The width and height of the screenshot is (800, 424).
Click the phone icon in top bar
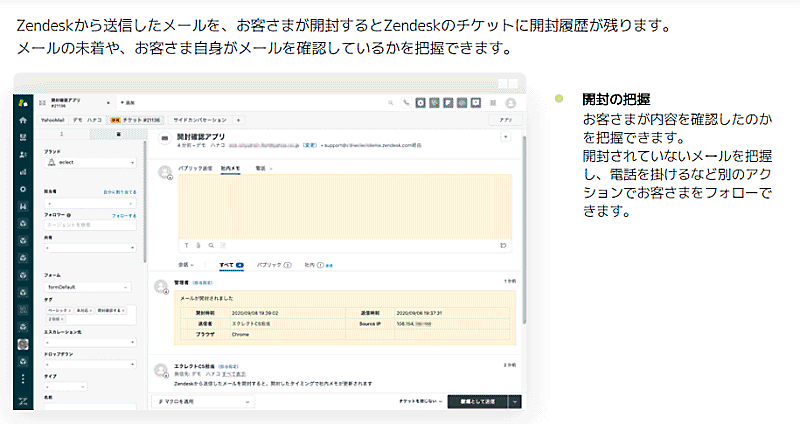pos(406,102)
